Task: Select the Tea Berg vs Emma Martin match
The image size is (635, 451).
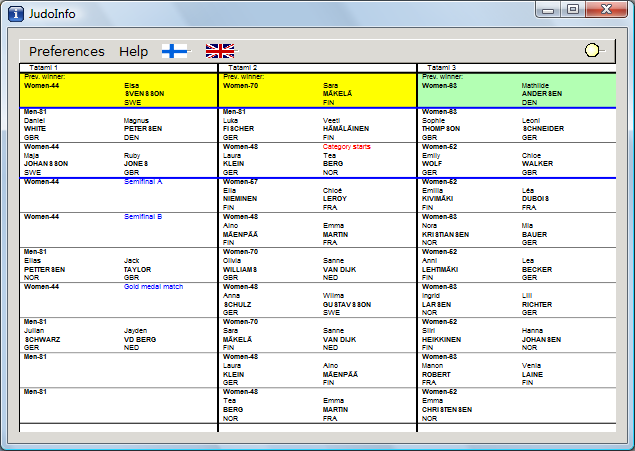Action: pos(317,405)
